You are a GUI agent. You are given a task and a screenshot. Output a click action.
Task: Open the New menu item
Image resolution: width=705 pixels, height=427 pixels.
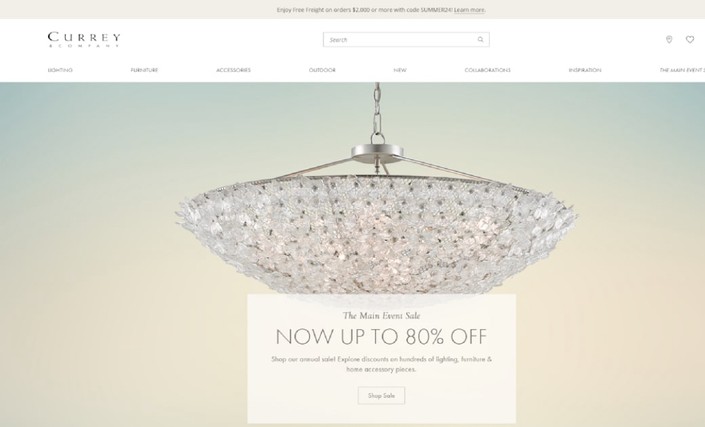pyautogui.click(x=400, y=70)
